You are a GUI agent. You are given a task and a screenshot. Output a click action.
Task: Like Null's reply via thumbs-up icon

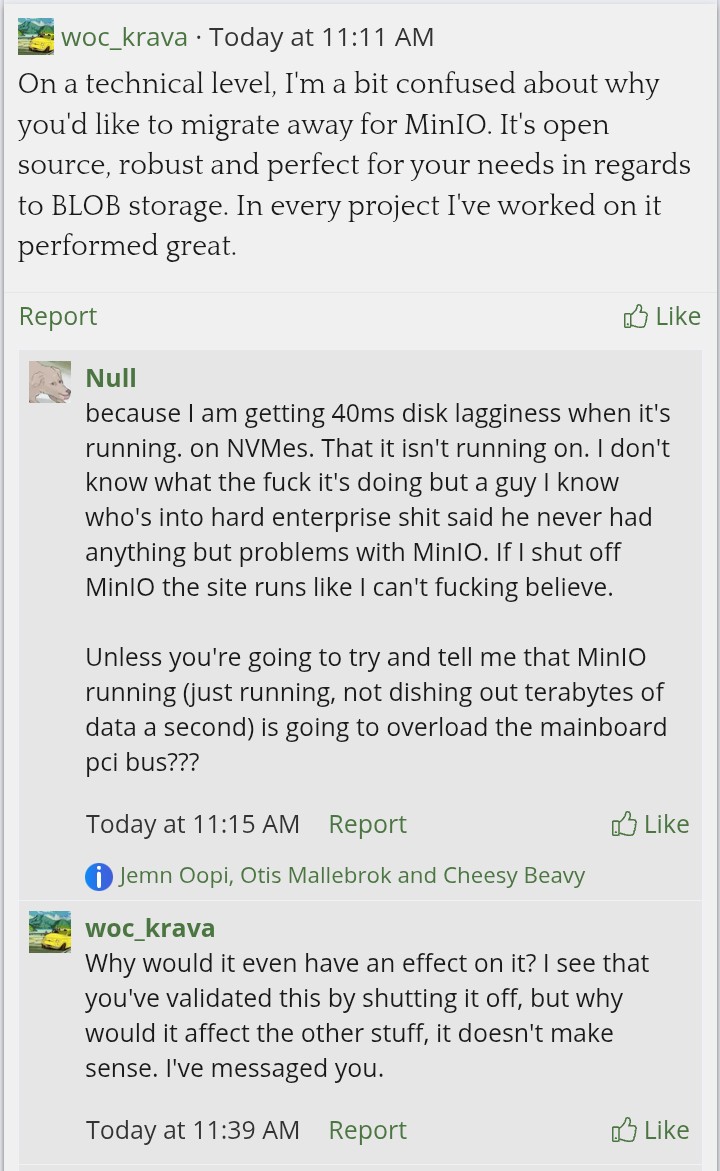[624, 824]
